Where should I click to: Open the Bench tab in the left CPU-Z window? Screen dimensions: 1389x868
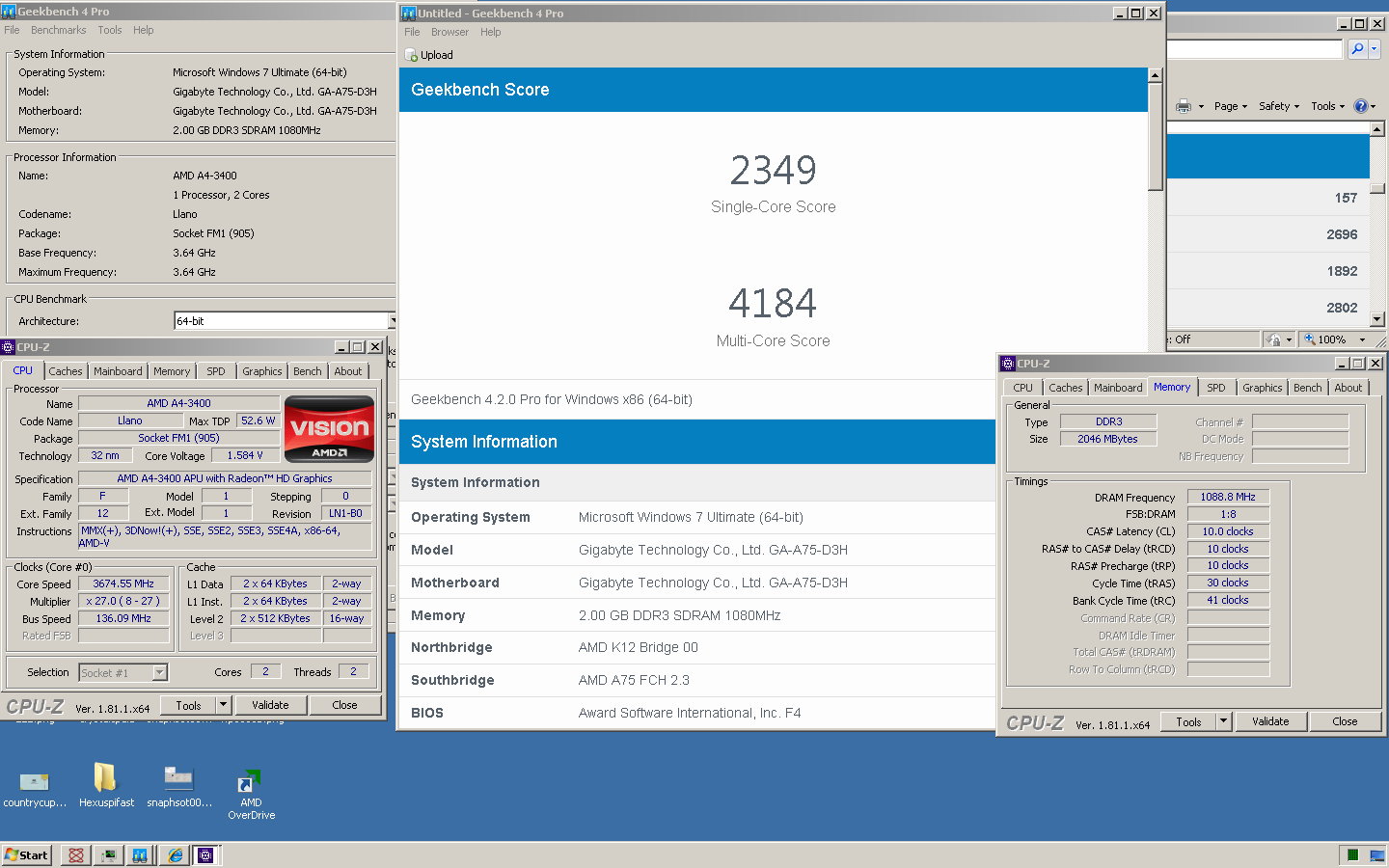pyautogui.click(x=308, y=371)
